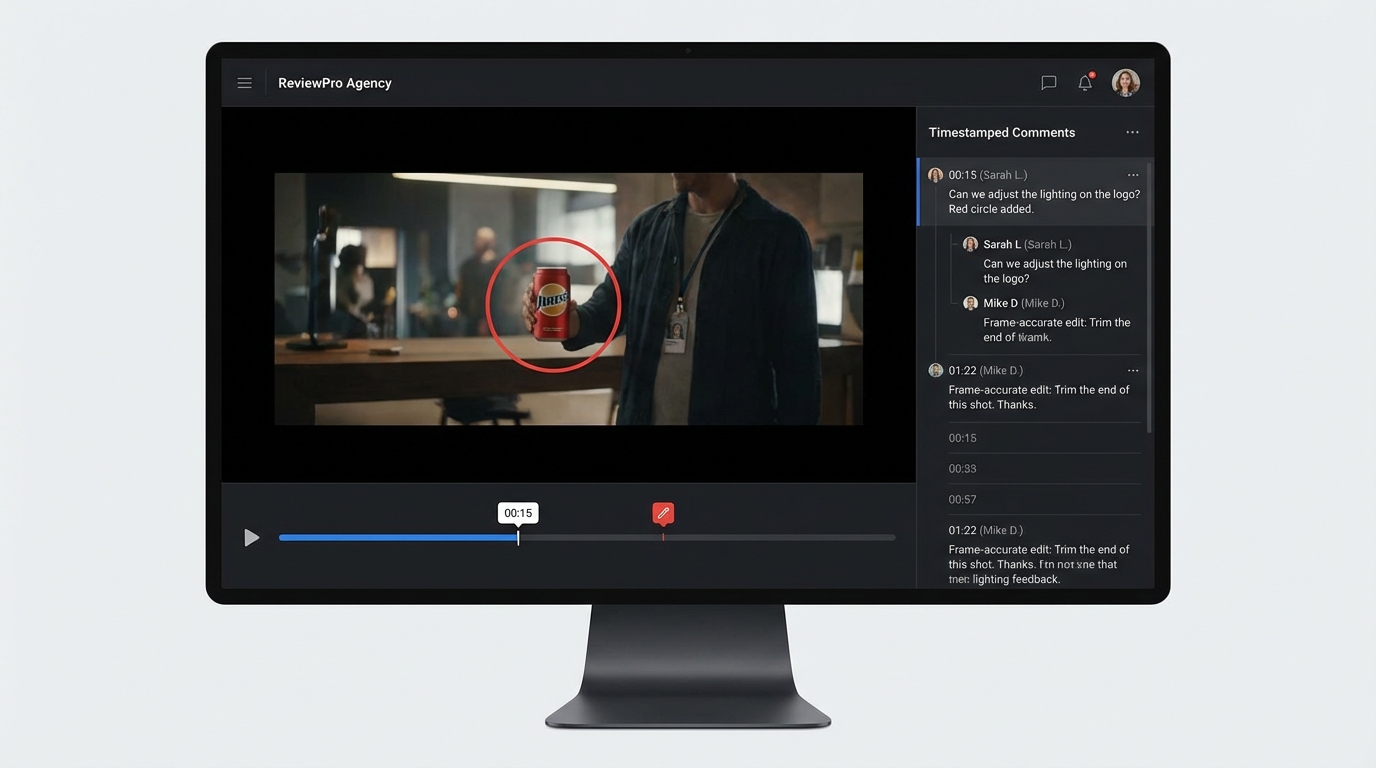
Task: Open options for Mike's 01:22 comment
Action: (x=1132, y=371)
